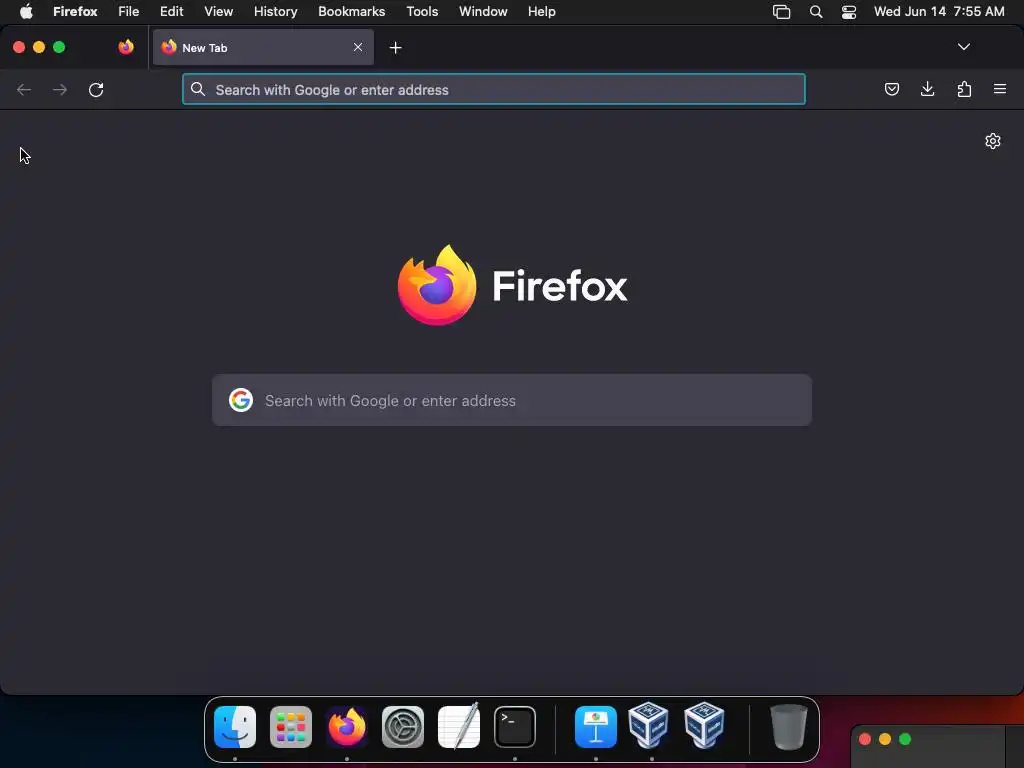Open the Help menu

tap(541, 11)
